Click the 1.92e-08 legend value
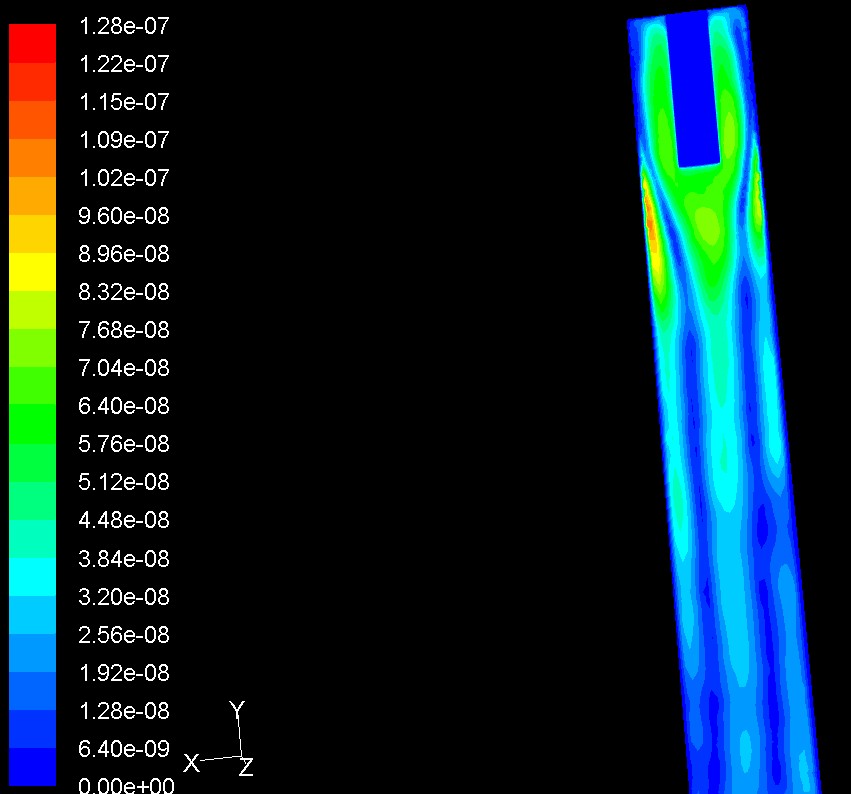The image size is (851, 794). (124, 673)
